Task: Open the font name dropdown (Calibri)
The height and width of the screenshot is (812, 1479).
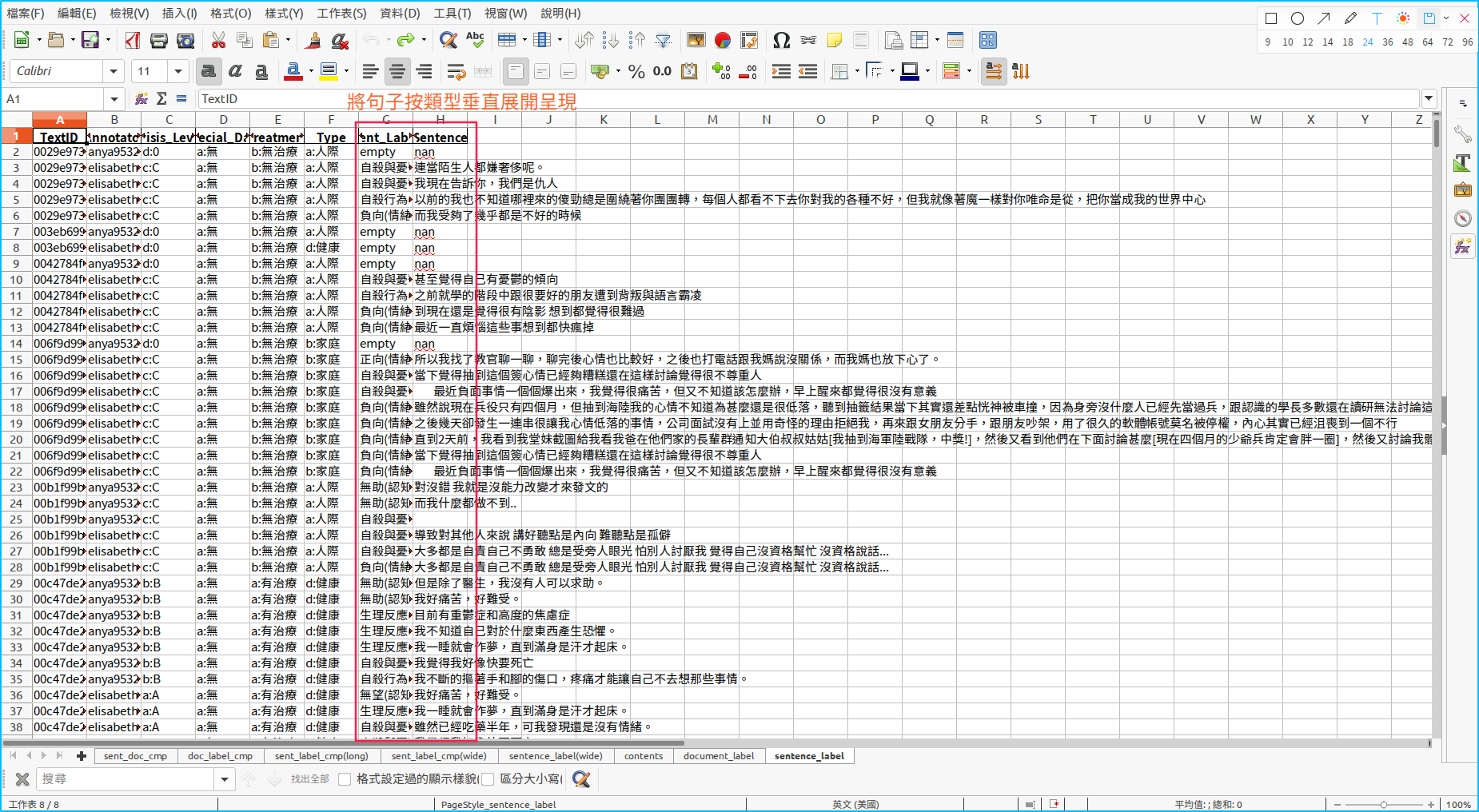Action: (114, 71)
